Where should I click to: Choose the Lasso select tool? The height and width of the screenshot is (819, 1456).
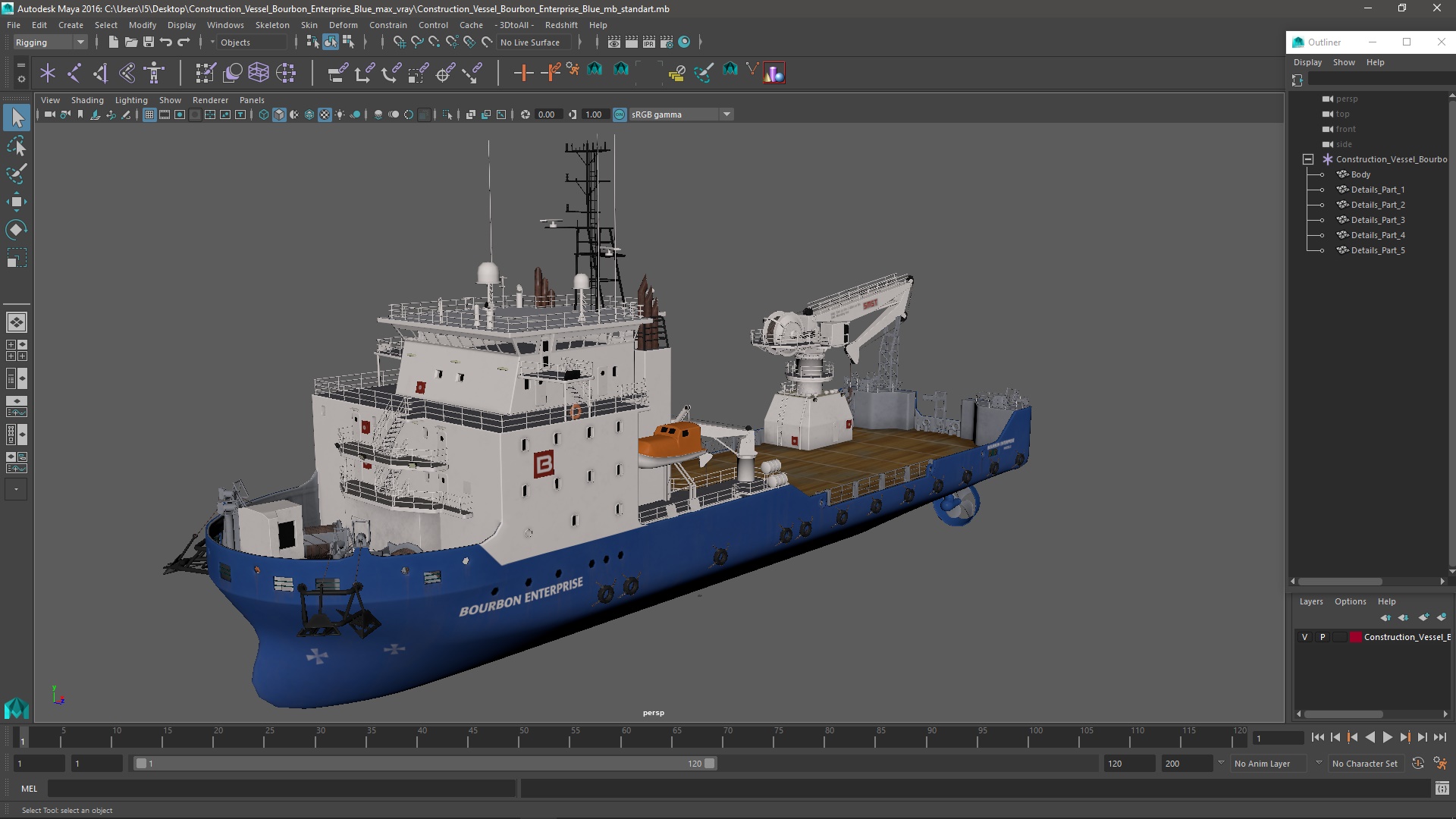pyautogui.click(x=17, y=146)
